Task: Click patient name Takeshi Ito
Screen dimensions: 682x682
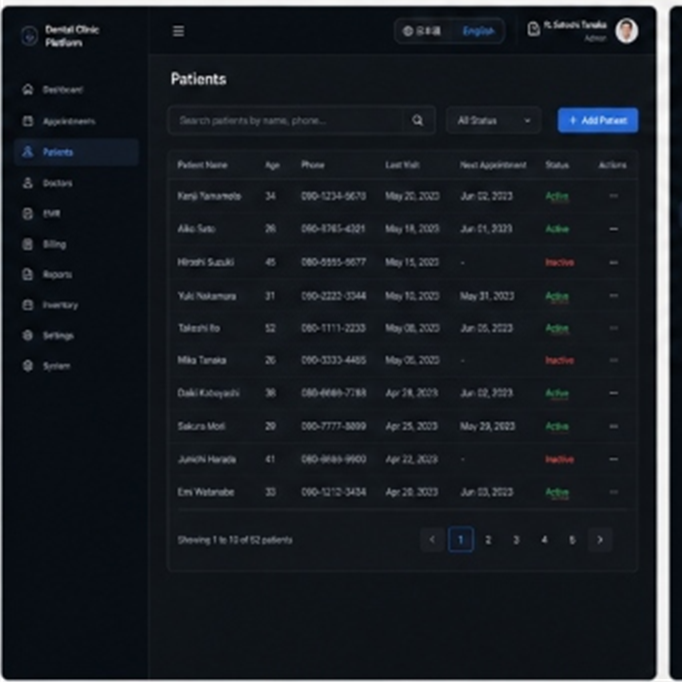Action: [x=199, y=328]
